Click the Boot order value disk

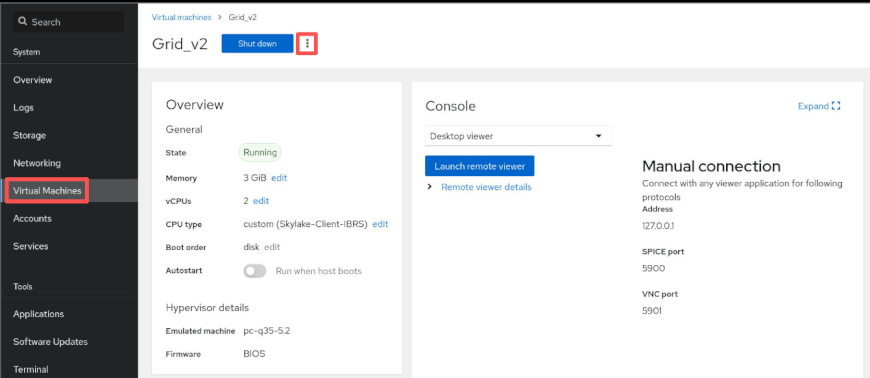pos(251,247)
